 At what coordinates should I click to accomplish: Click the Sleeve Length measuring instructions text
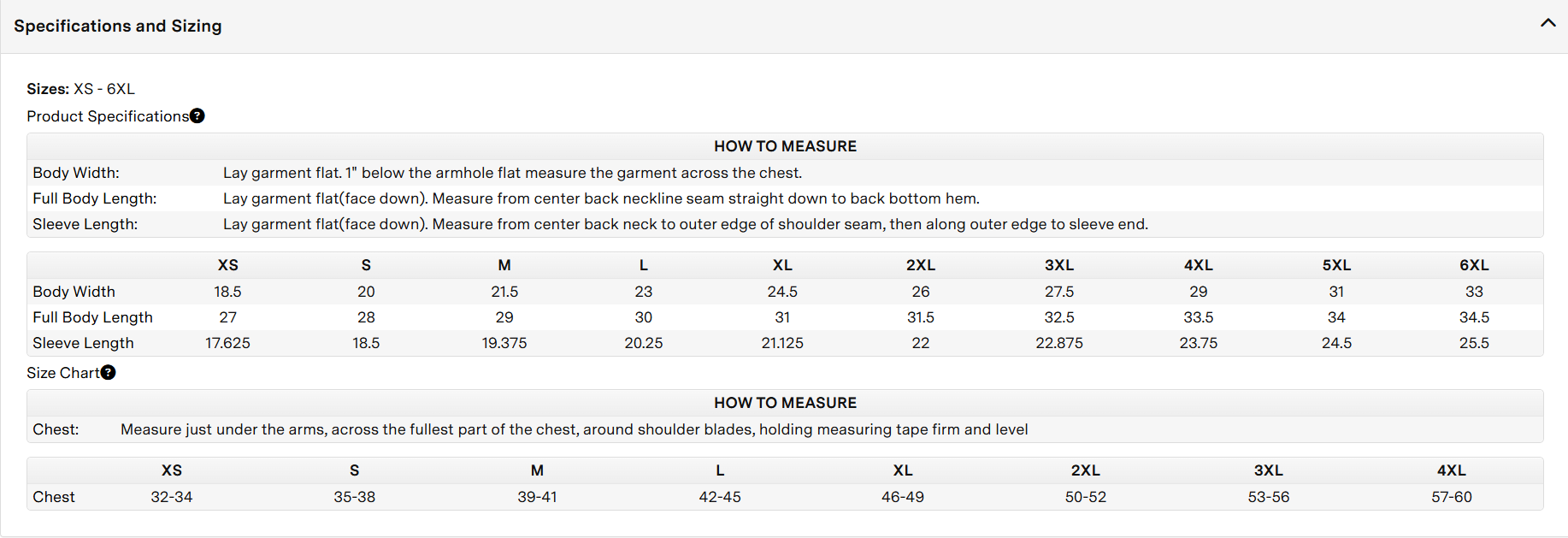tap(685, 224)
